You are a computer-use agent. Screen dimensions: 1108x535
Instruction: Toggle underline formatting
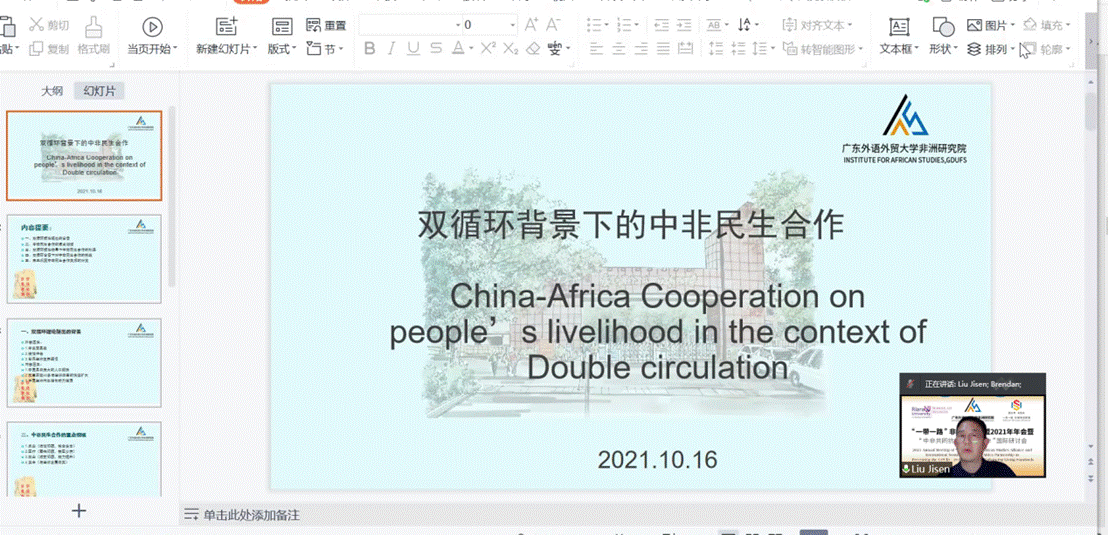(x=412, y=48)
